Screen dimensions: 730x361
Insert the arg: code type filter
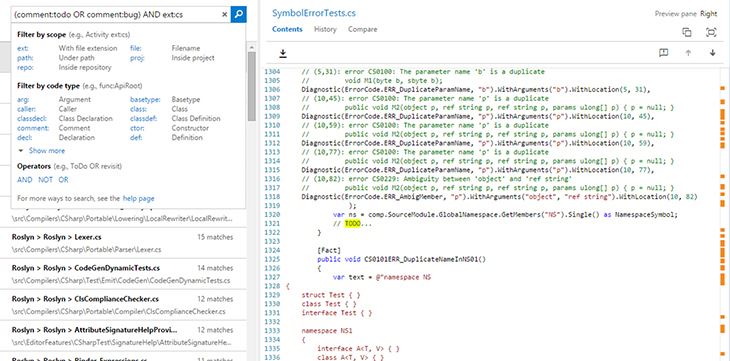(23, 99)
